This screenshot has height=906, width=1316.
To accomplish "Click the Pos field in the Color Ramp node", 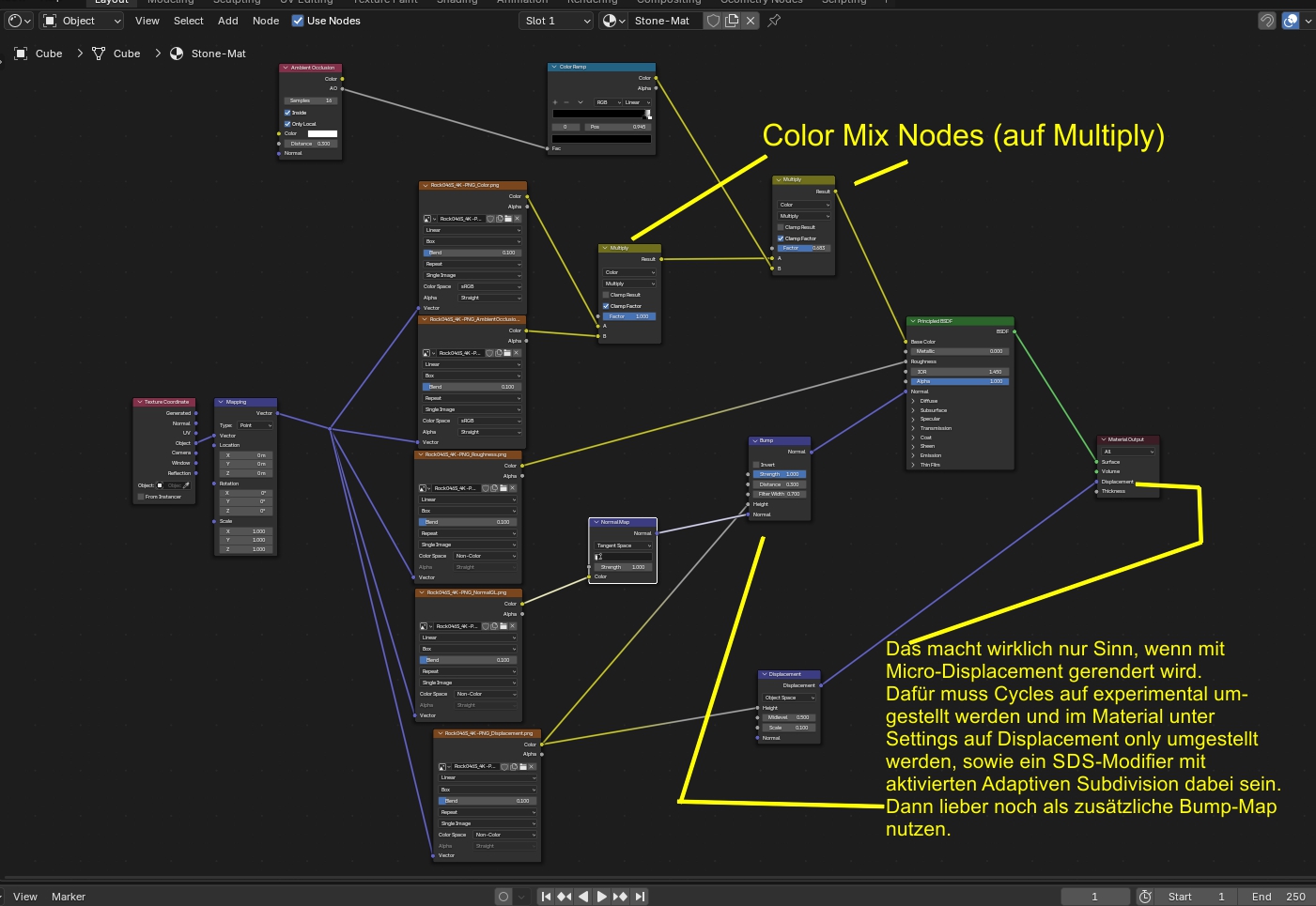I will tap(618, 127).
